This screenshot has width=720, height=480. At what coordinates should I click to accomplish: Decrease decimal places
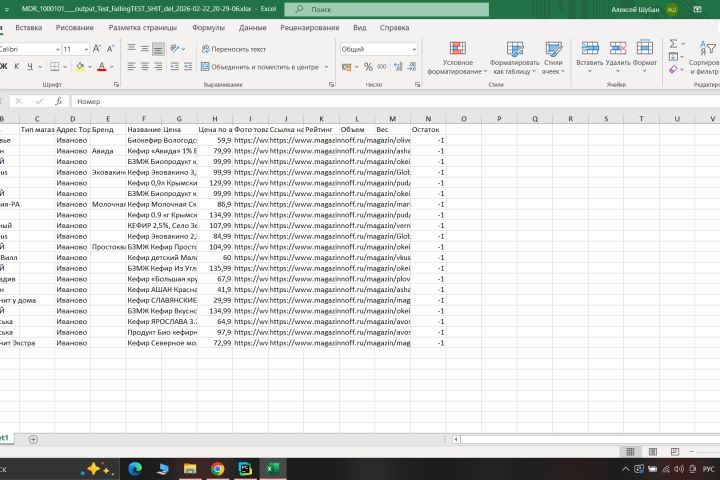point(412,67)
